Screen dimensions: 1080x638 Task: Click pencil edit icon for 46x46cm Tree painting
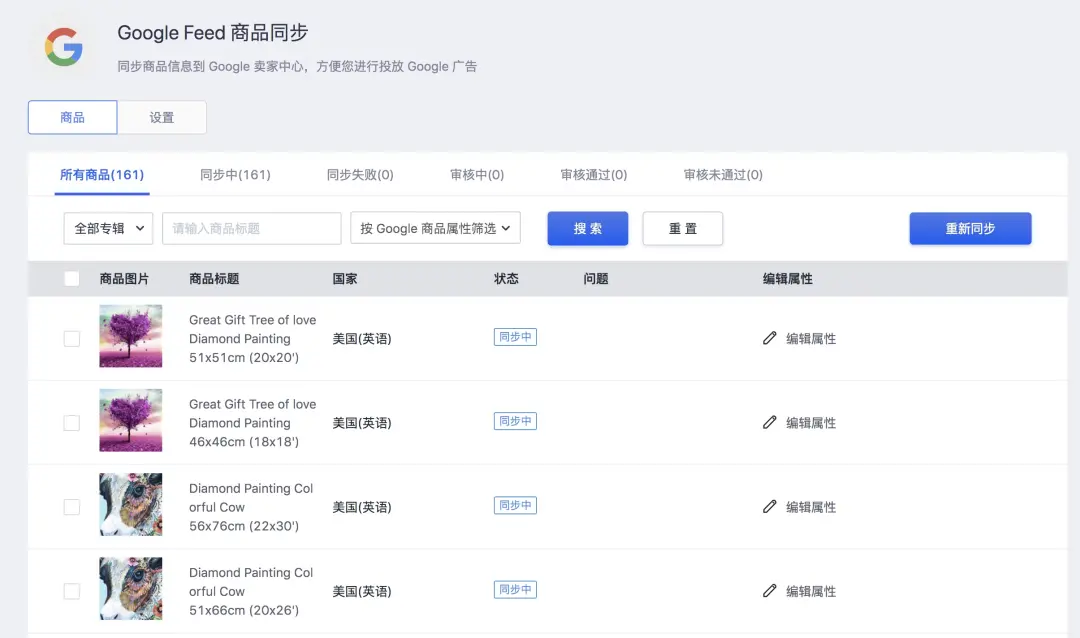tap(769, 422)
